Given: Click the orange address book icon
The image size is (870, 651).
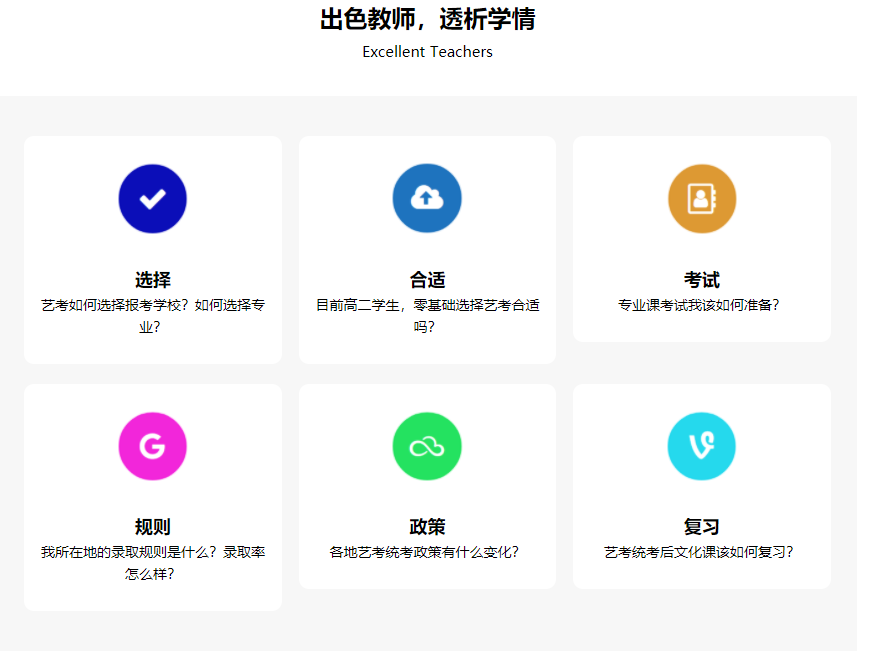Looking at the screenshot, I should tap(701, 199).
